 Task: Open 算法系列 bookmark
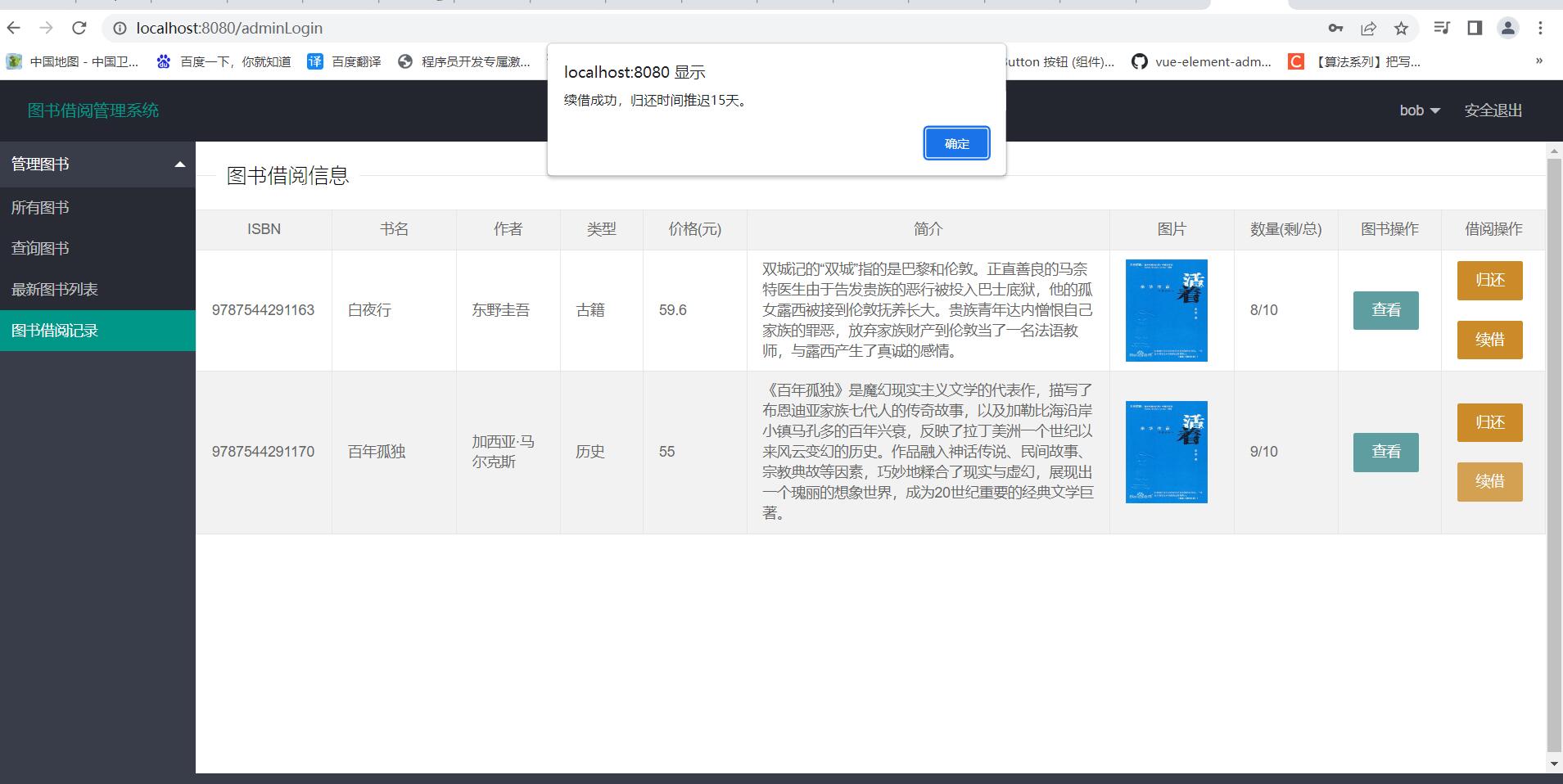[1354, 61]
